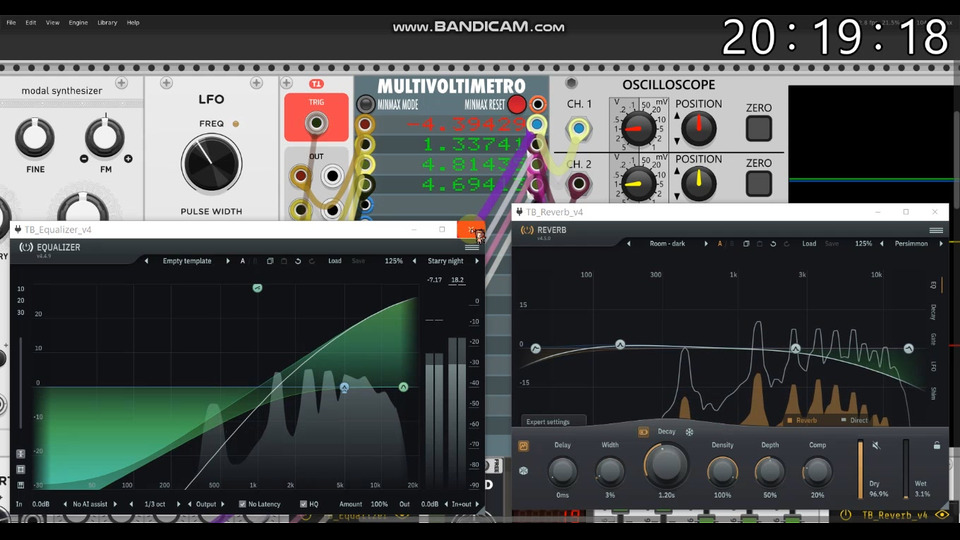
Task: Open the Library menu
Action: (x=107, y=23)
